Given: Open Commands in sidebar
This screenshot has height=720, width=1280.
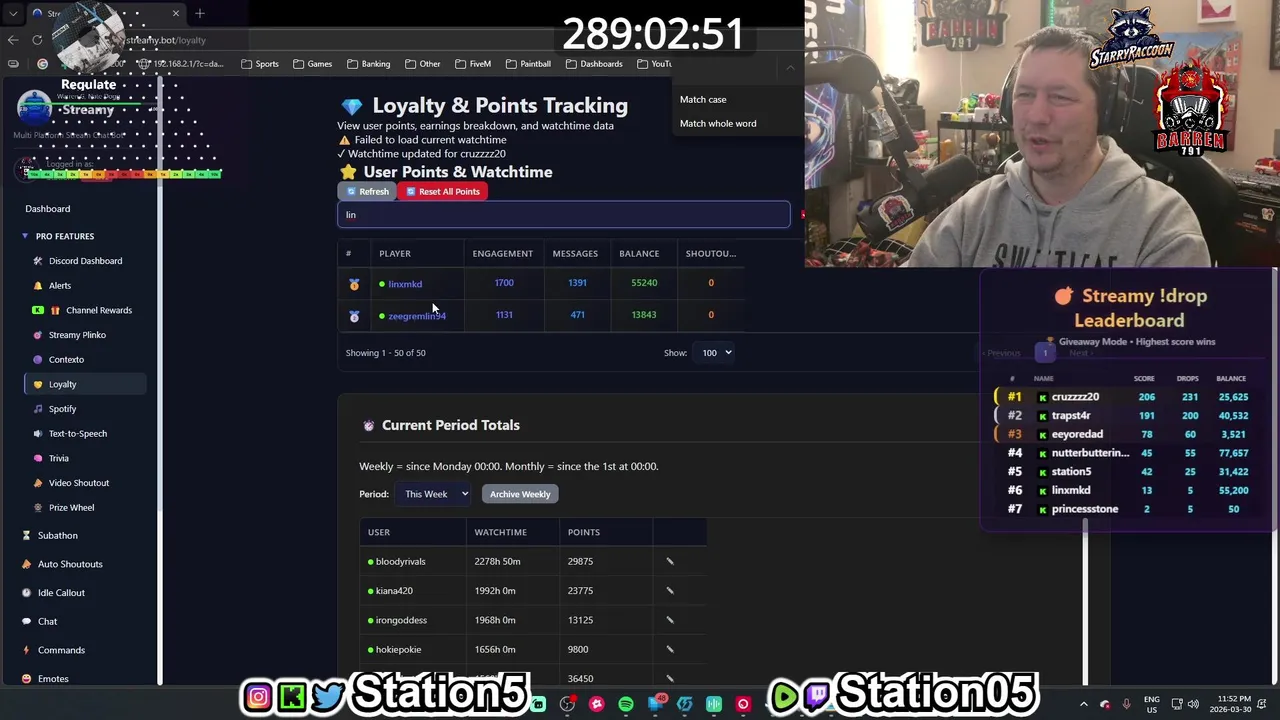Looking at the screenshot, I should click(x=61, y=650).
